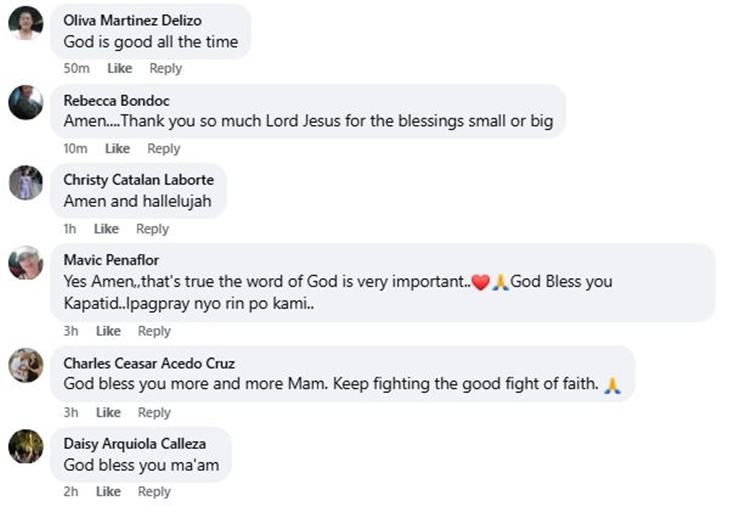Like Charles Ceasar Acedo Cruz's comment
Viewport: 750px width, 506px height.
(x=108, y=412)
